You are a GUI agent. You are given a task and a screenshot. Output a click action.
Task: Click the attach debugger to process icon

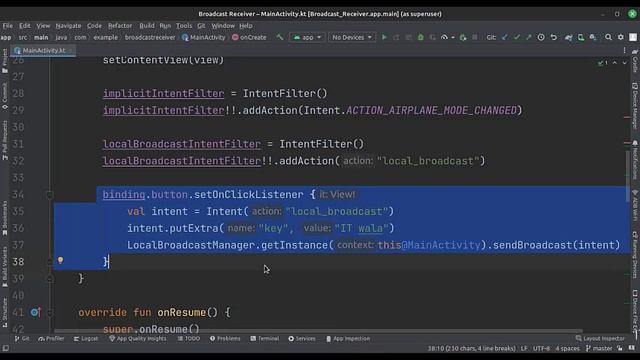point(463,37)
